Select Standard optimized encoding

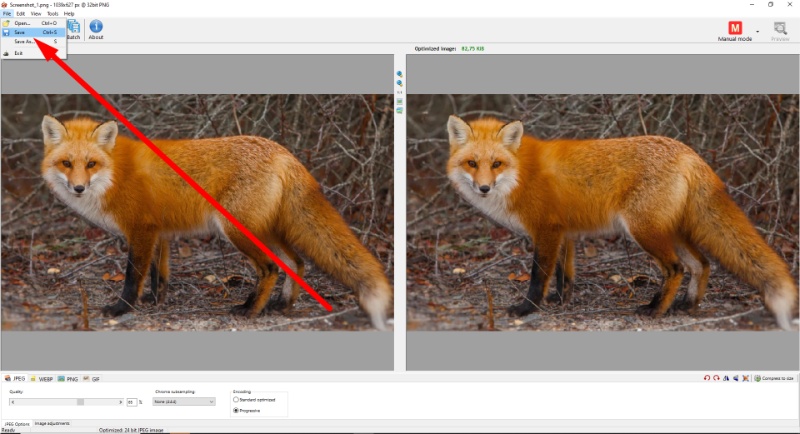click(255, 400)
